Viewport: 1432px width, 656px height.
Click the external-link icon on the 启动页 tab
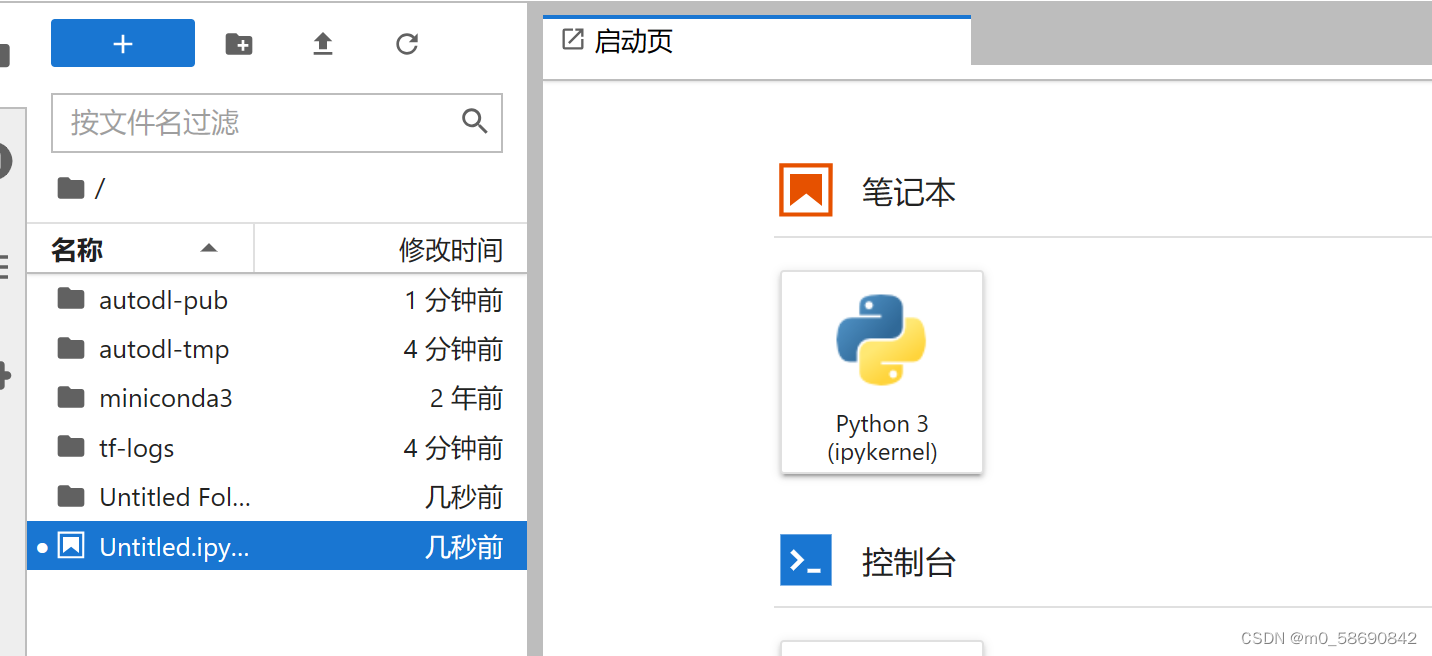click(x=571, y=38)
